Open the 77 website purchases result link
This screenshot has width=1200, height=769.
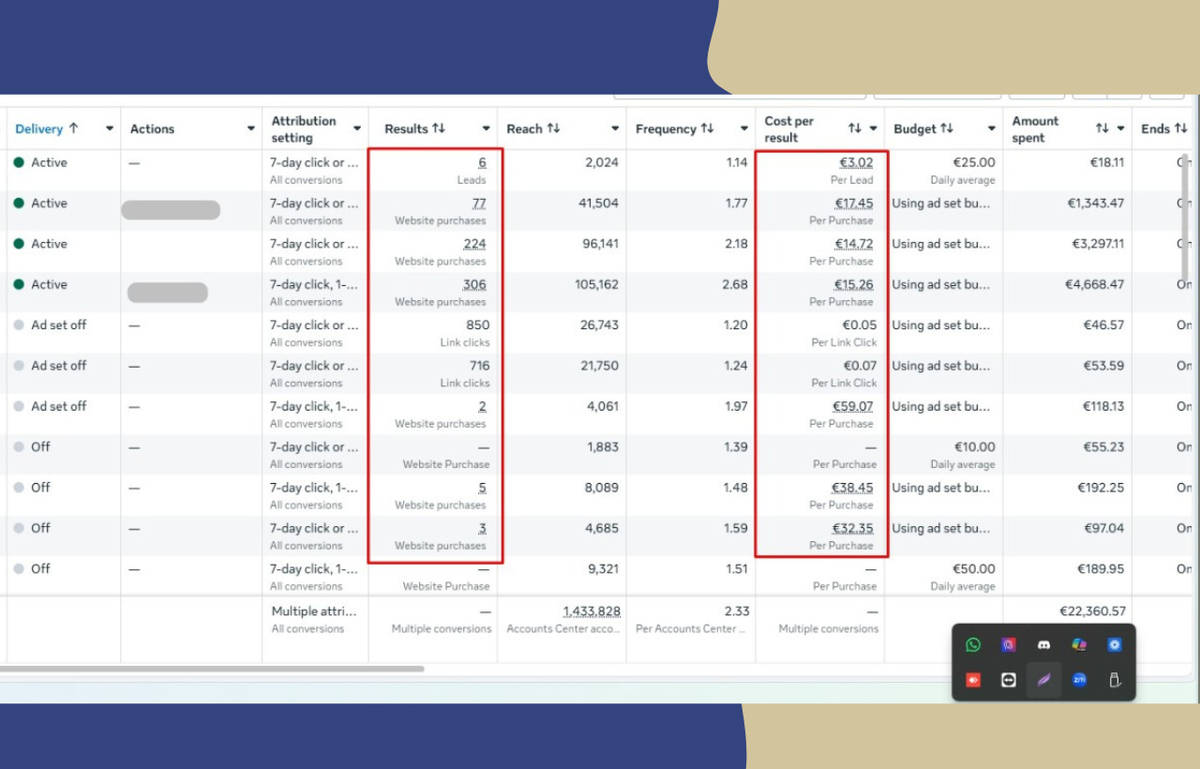pyautogui.click(x=478, y=203)
